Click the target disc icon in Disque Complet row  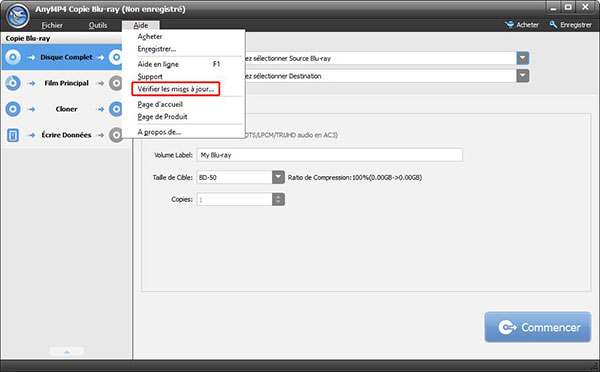coord(116,57)
